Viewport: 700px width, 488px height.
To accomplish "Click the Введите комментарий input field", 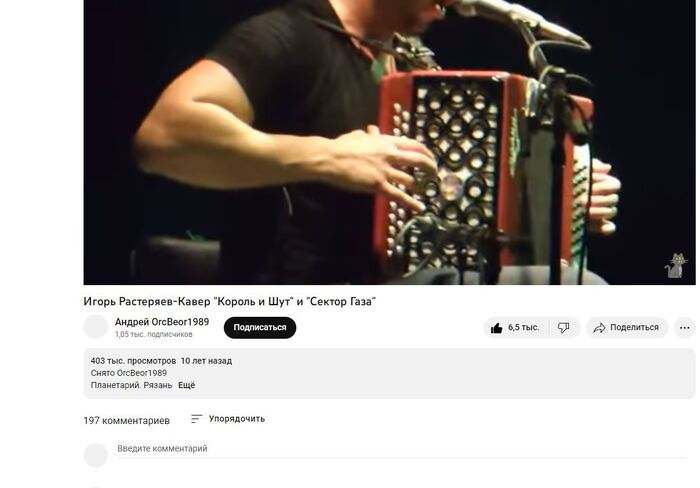I will tap(401, 449).
